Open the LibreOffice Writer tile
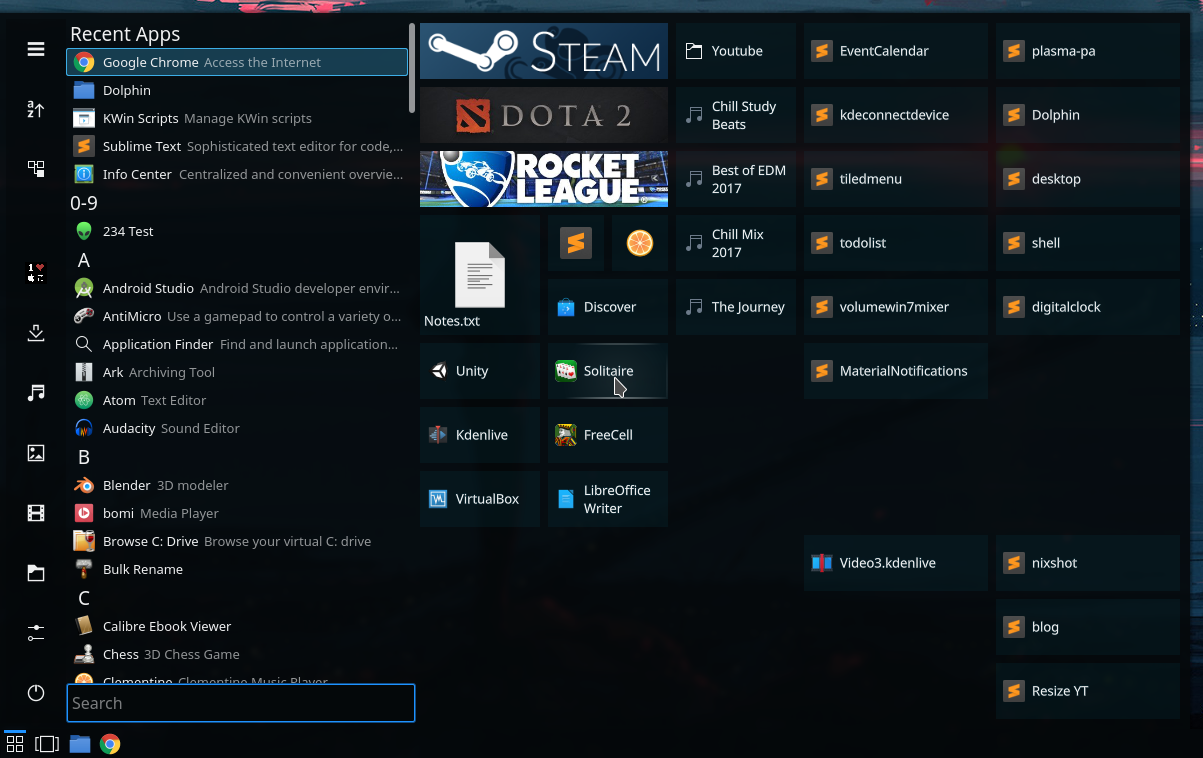1203x758 pixels. pos(608,499)
